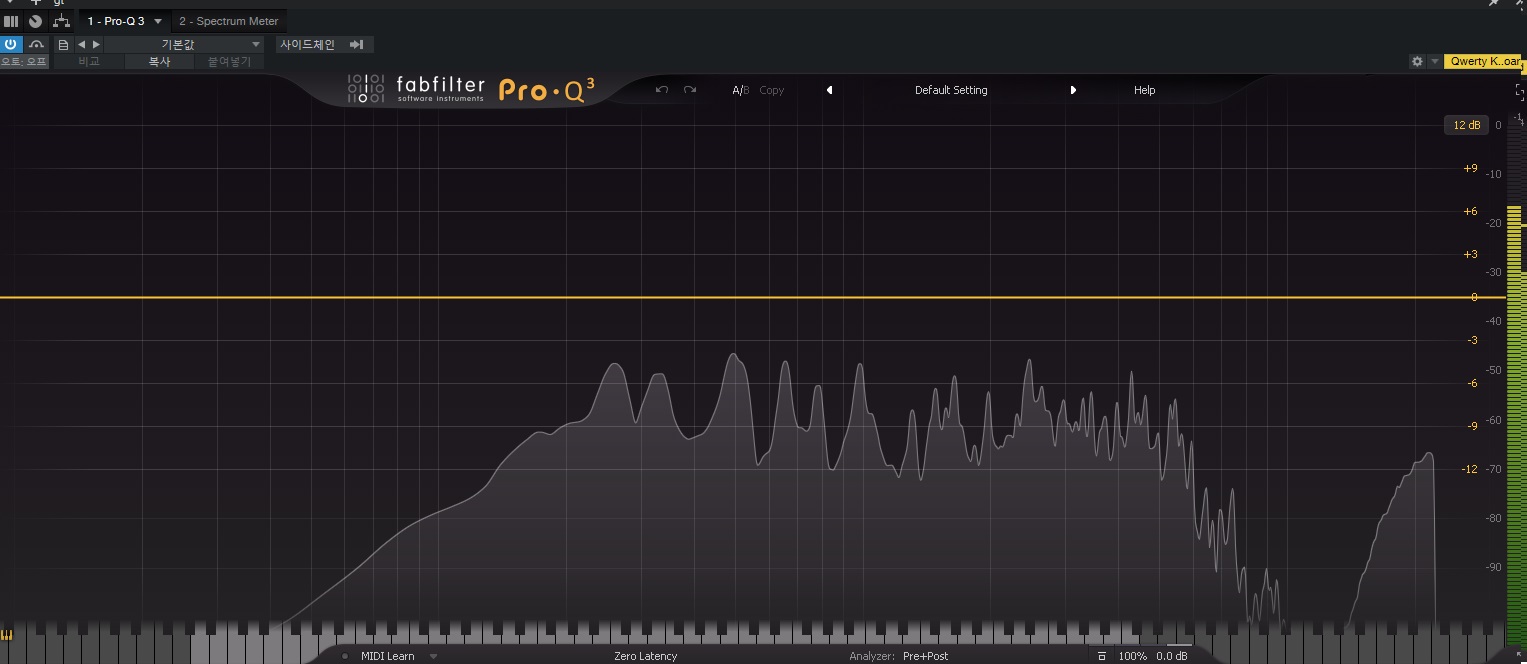
Task: Click the sidechain arrow icon next to 사이드체인
Action: [x=357, y=44]
